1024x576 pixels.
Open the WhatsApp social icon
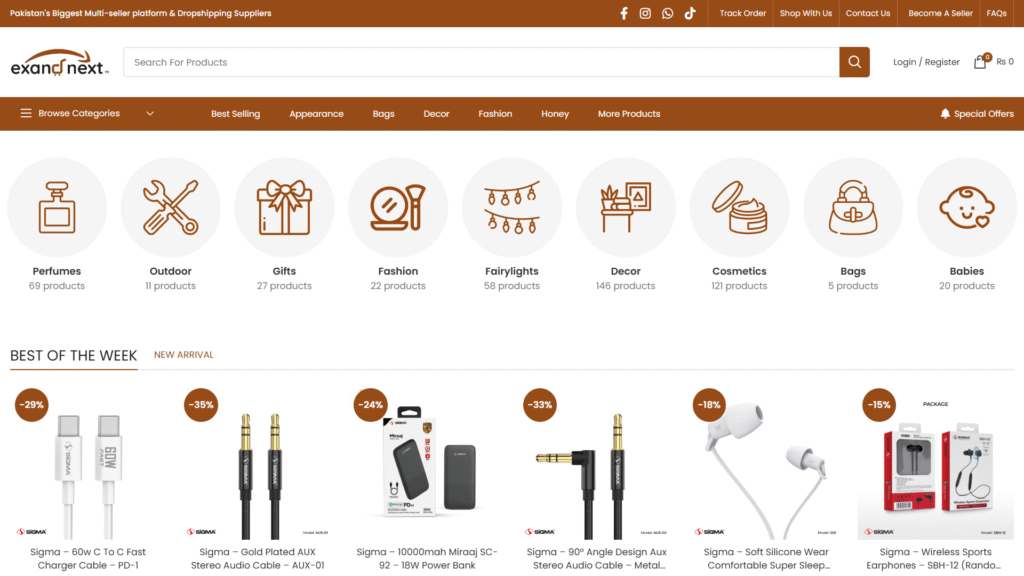tap(668, 13)
